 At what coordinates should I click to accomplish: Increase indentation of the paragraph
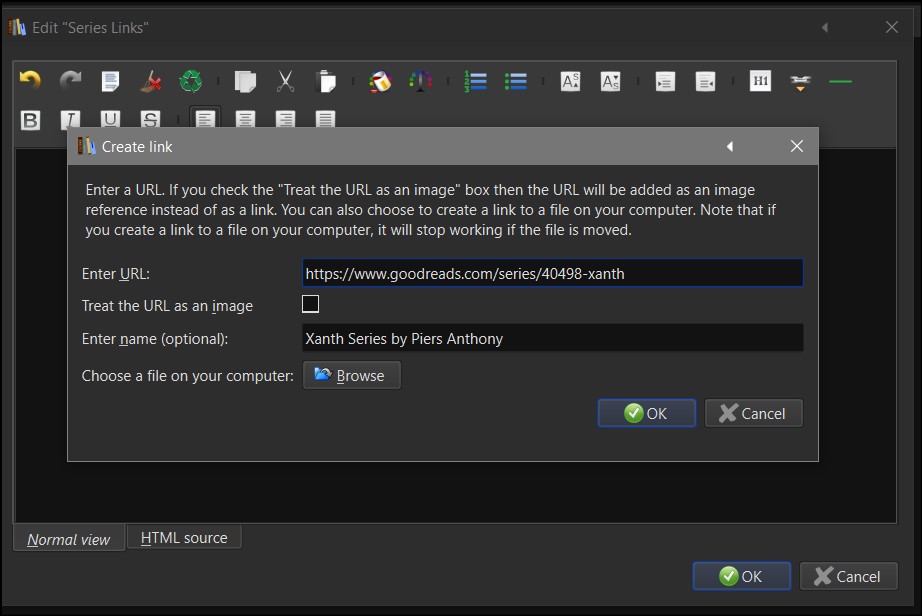(x=665, y=81)
